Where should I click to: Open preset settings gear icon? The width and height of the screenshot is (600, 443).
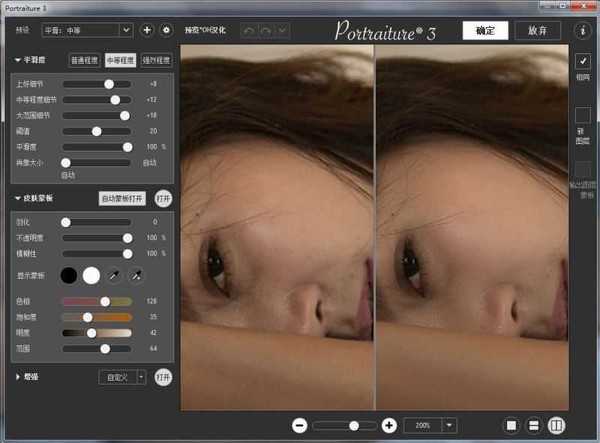(x=166, y=30)
